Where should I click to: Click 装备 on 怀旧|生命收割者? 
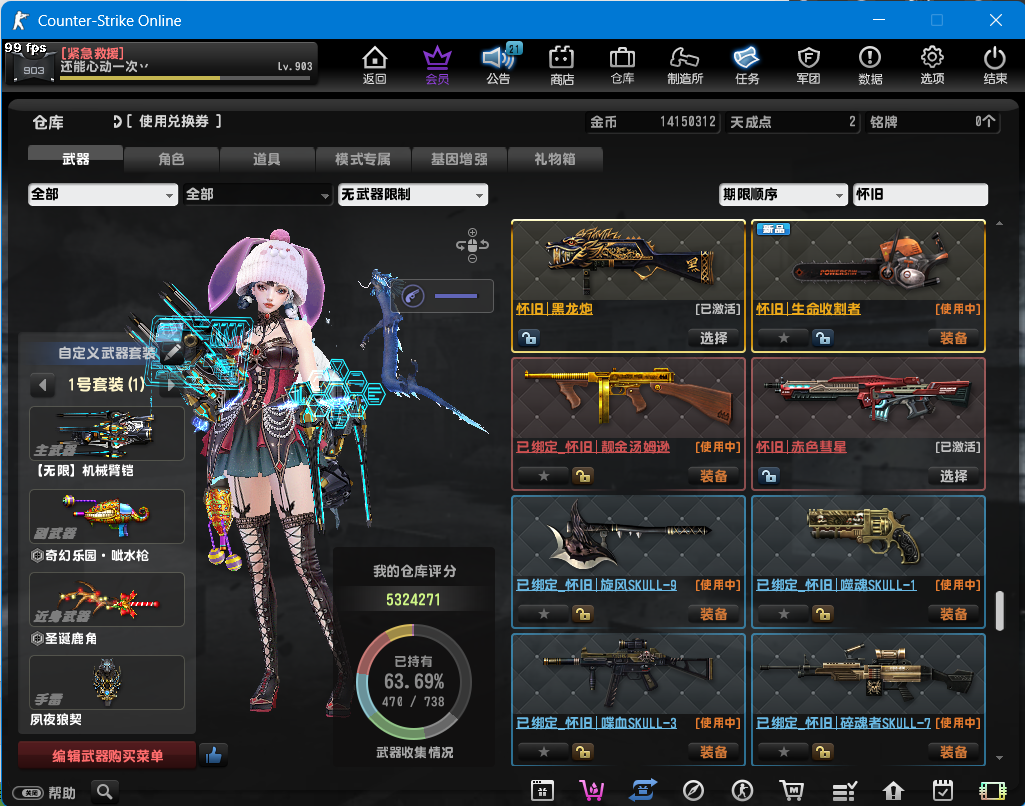953,338
